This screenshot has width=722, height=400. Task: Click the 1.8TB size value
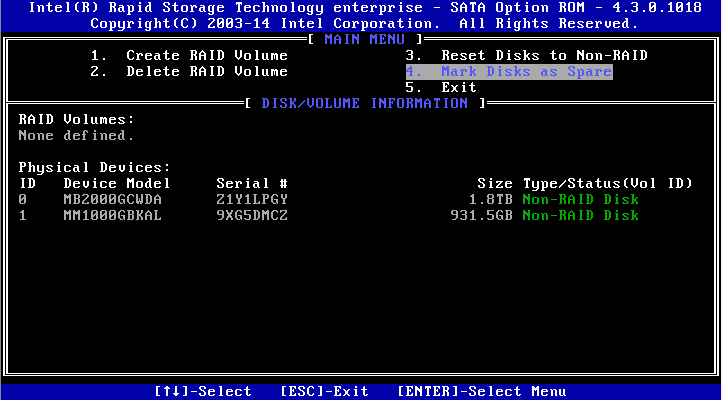click(490, 199)
